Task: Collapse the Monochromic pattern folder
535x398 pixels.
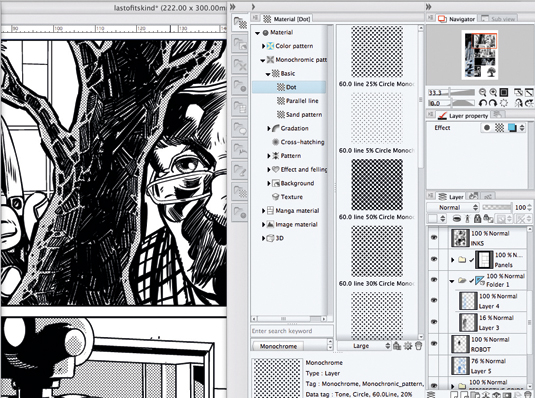Action: click(263, 60)
